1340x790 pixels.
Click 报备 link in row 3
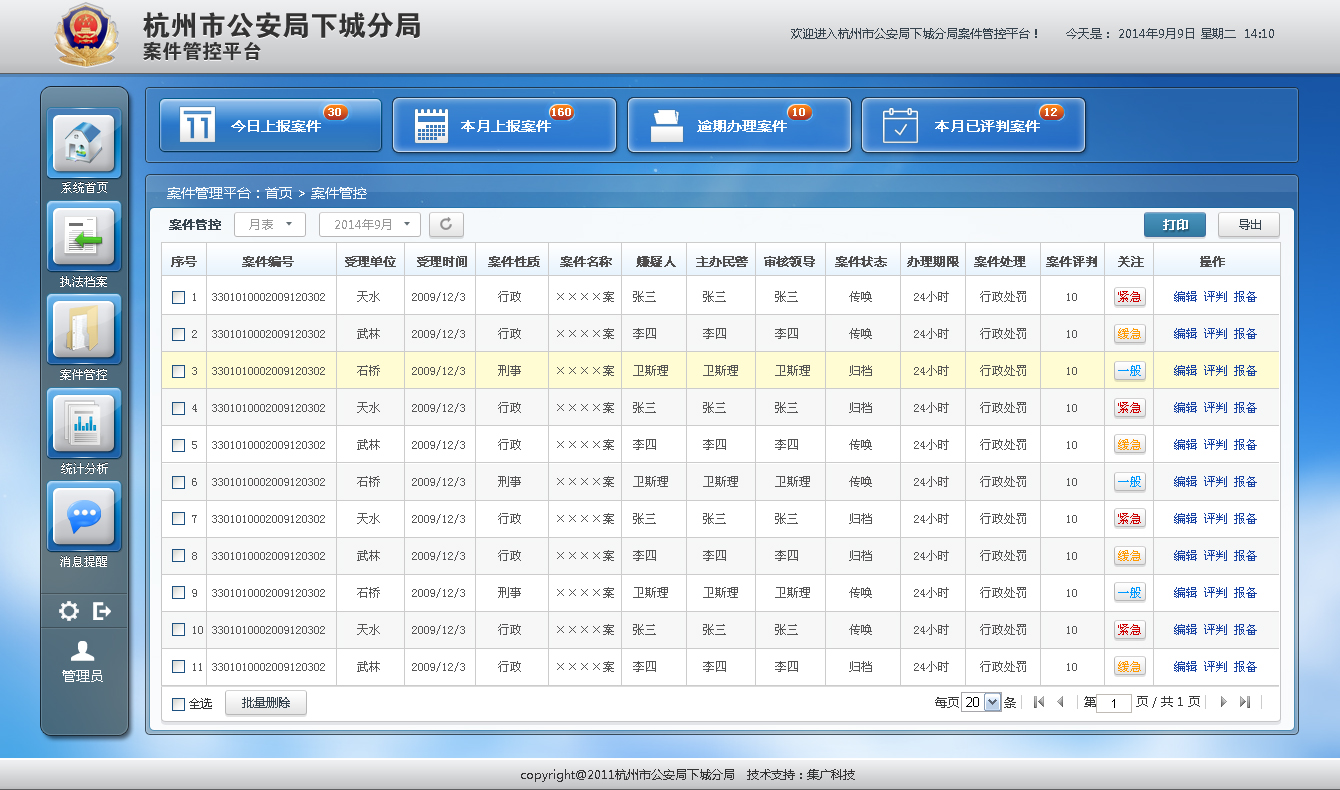pos(1245,371)
